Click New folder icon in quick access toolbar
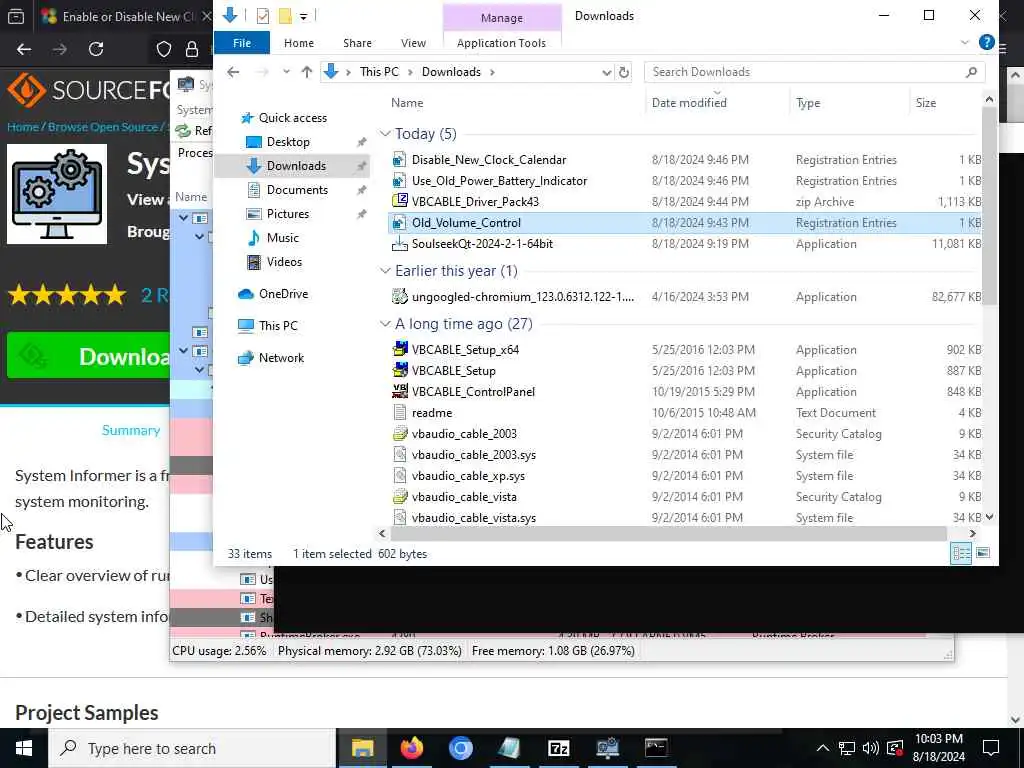 (x=285, y=16)
